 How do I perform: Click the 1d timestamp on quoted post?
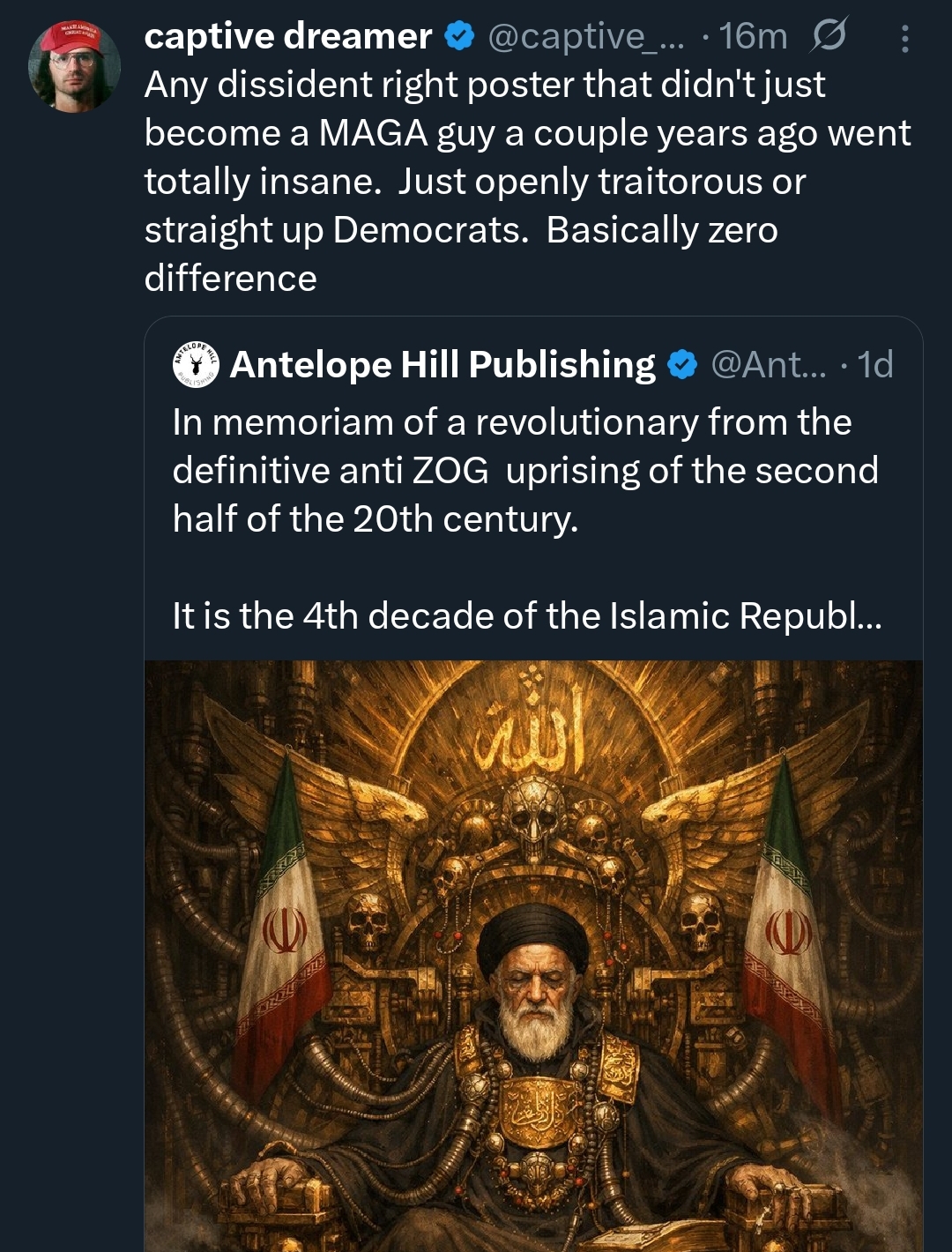[875, 365]
